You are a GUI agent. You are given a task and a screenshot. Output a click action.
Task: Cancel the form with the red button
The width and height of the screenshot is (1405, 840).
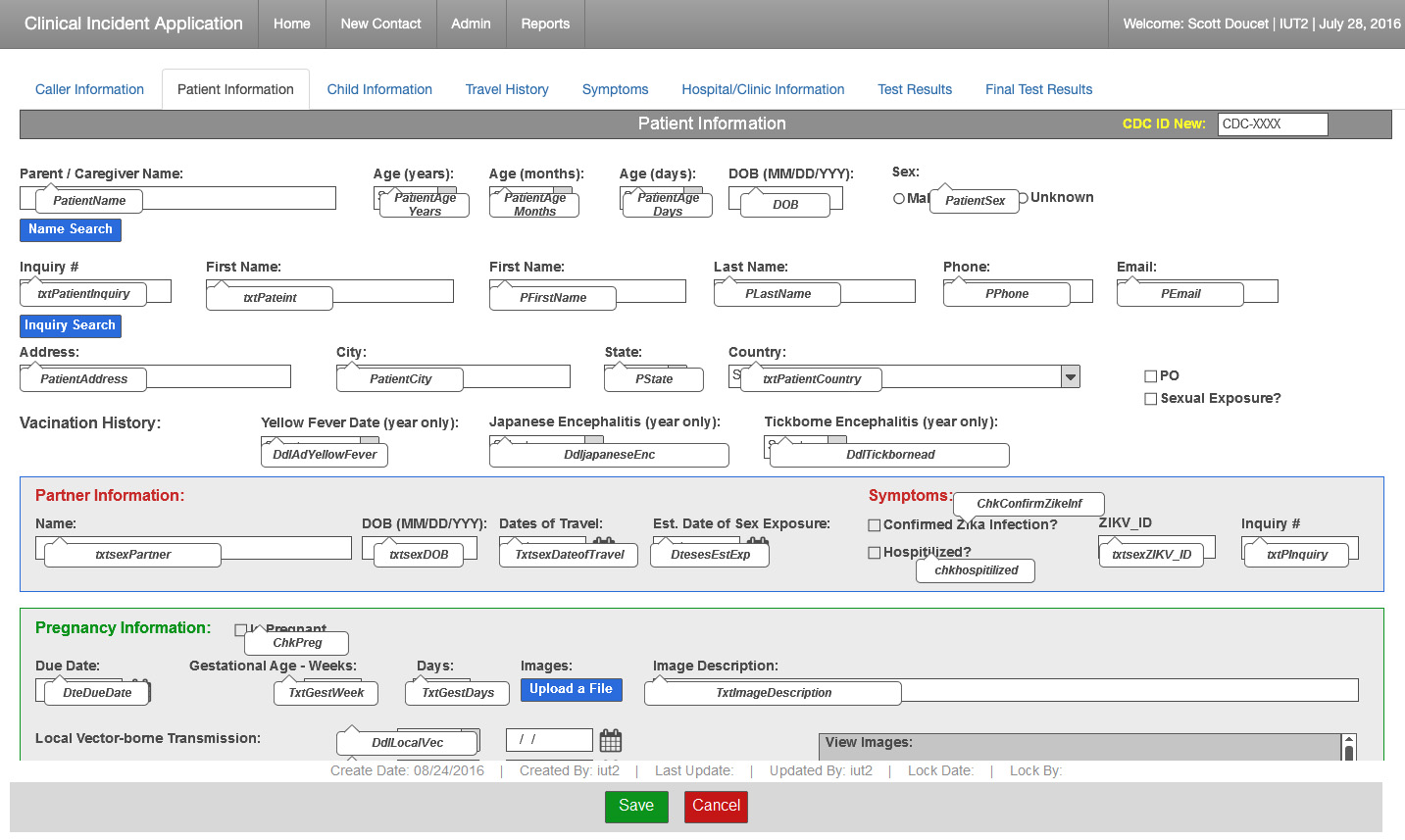pos(716,806)
